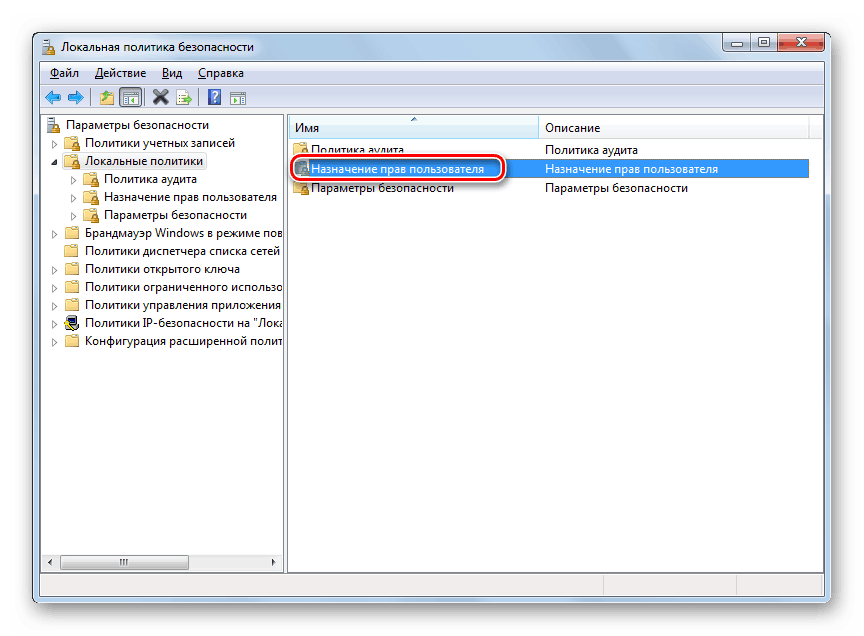The image size is (864, 636).
Task: Select Локальные политики tree label
Action: point(144,161)
